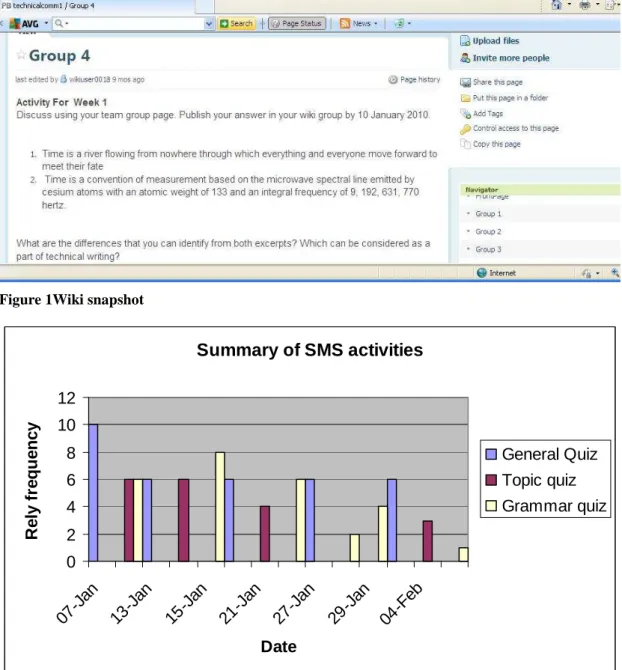Click the Activity For Week 1 heading
The image size is (622, 670).
[62, 102]
